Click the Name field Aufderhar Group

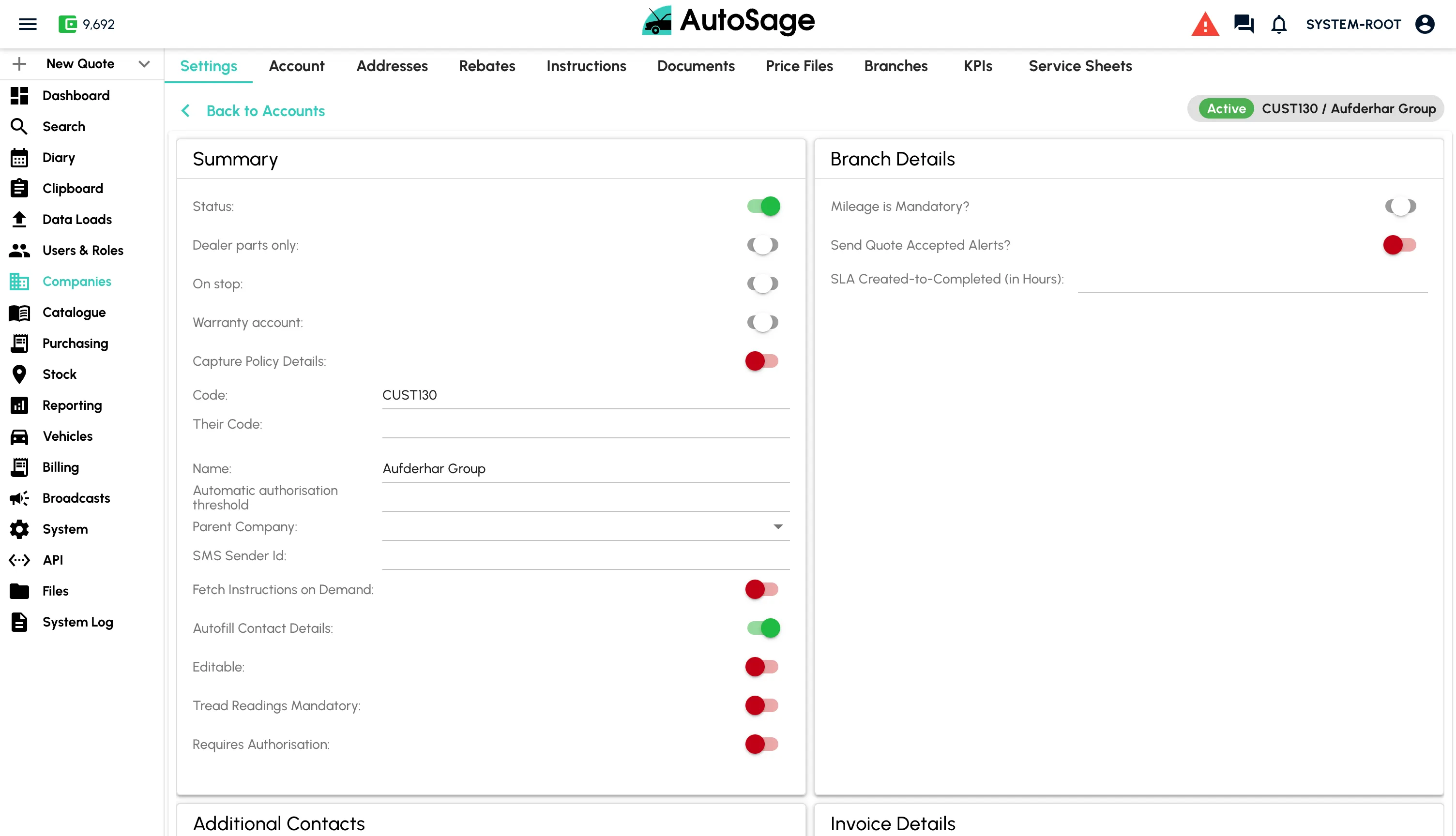point(586,469)
